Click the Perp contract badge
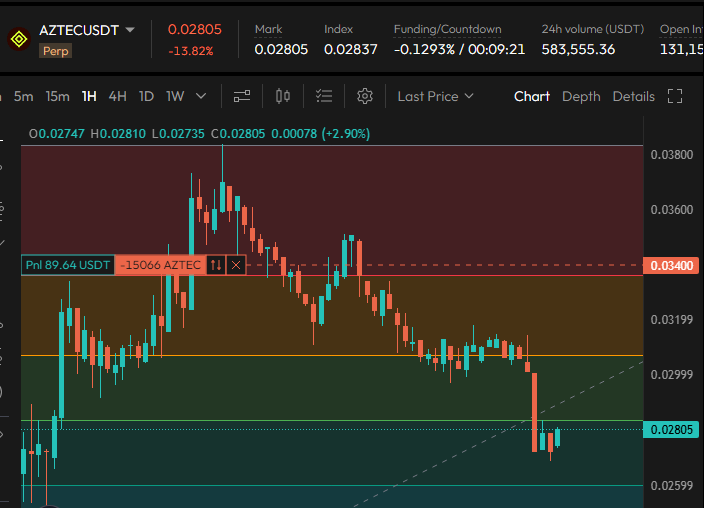 pyautogui.click(x=56, y=51)
